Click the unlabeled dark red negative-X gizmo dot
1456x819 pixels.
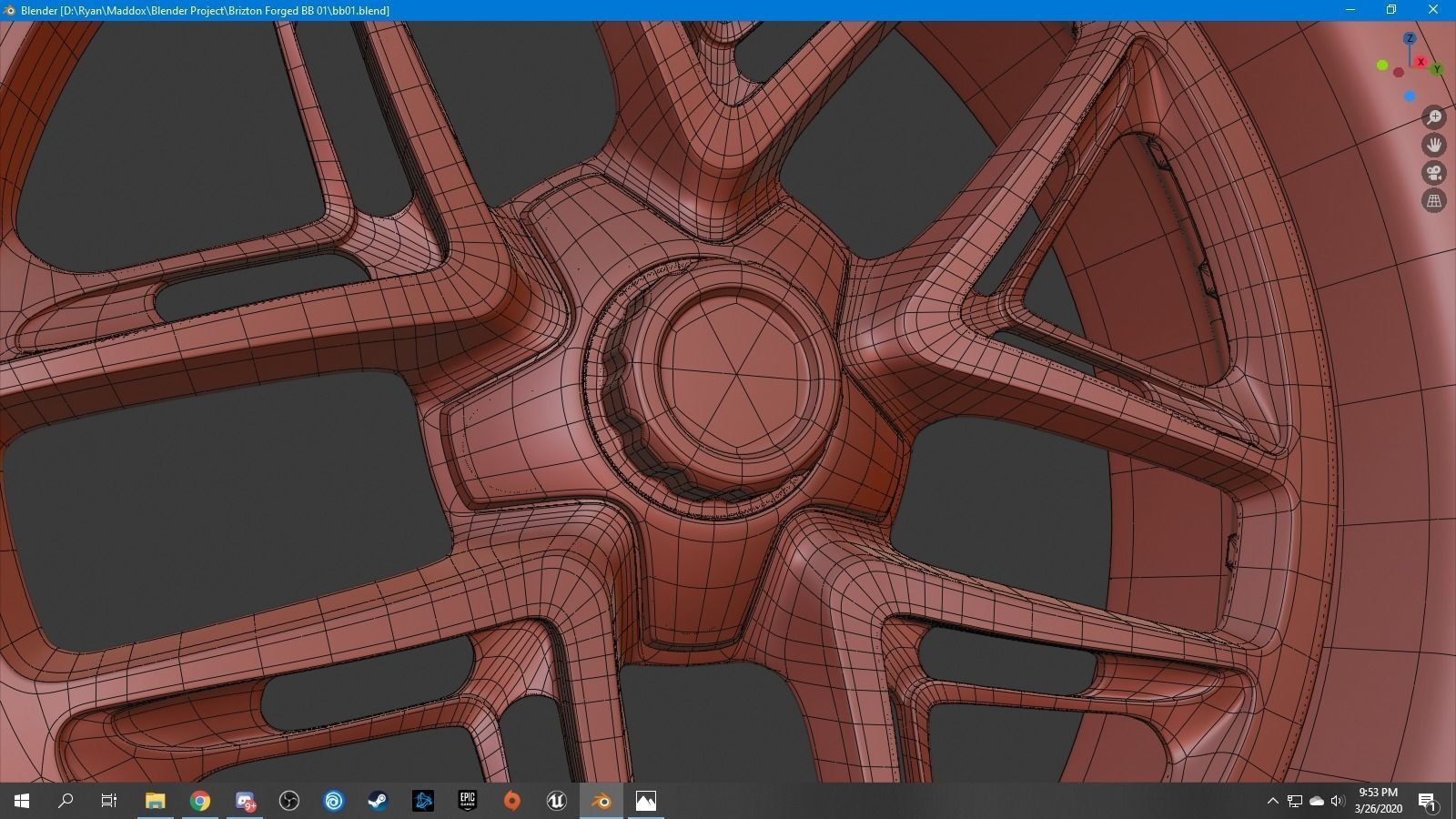(1399, 73)
